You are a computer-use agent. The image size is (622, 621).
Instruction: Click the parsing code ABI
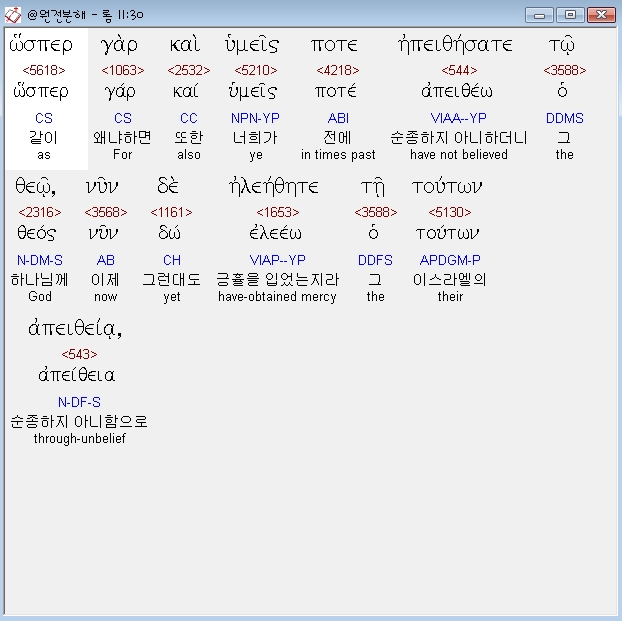(x=338, y=118)
